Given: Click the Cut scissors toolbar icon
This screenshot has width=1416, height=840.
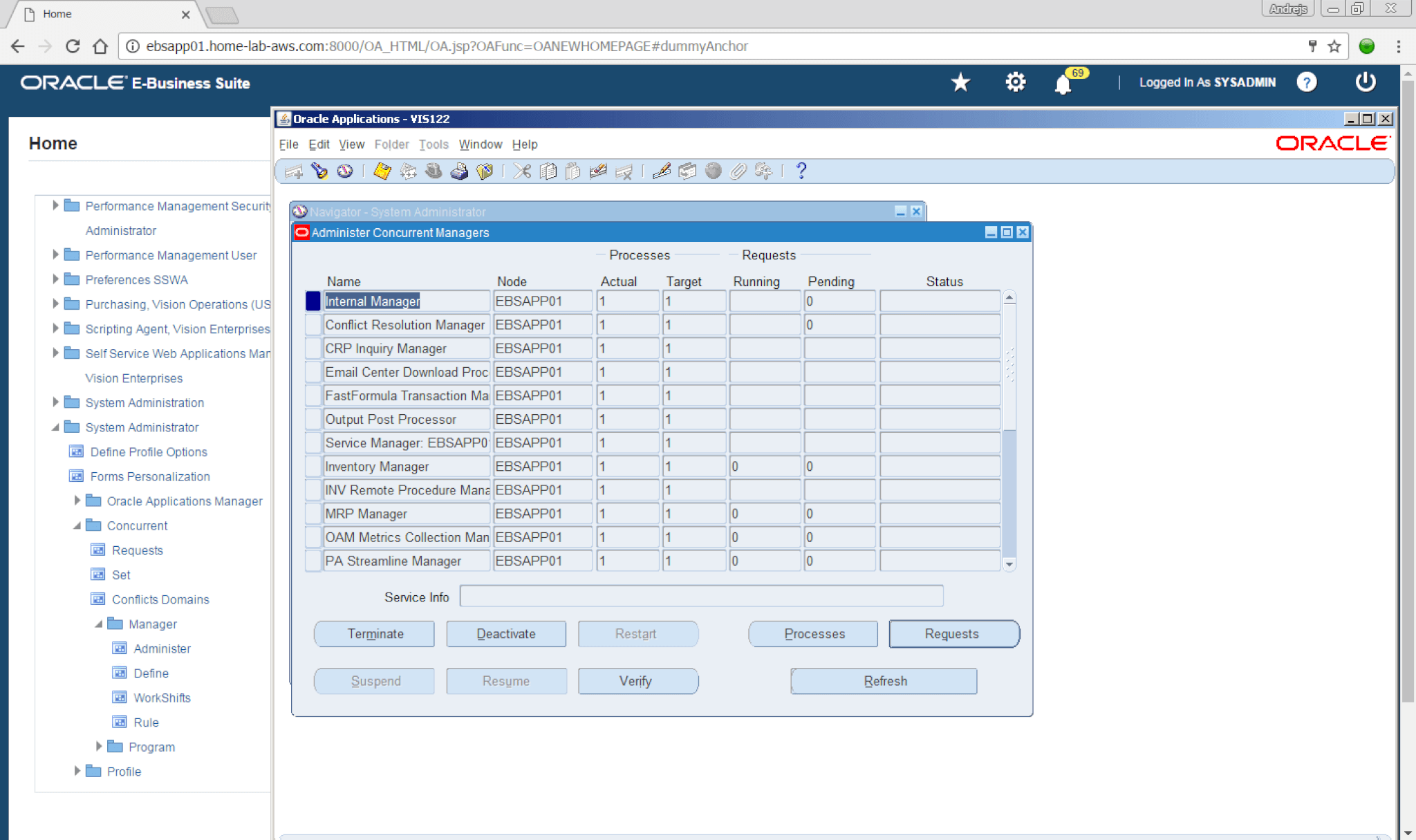Looking at the screenshot, I should click(522, 171).
